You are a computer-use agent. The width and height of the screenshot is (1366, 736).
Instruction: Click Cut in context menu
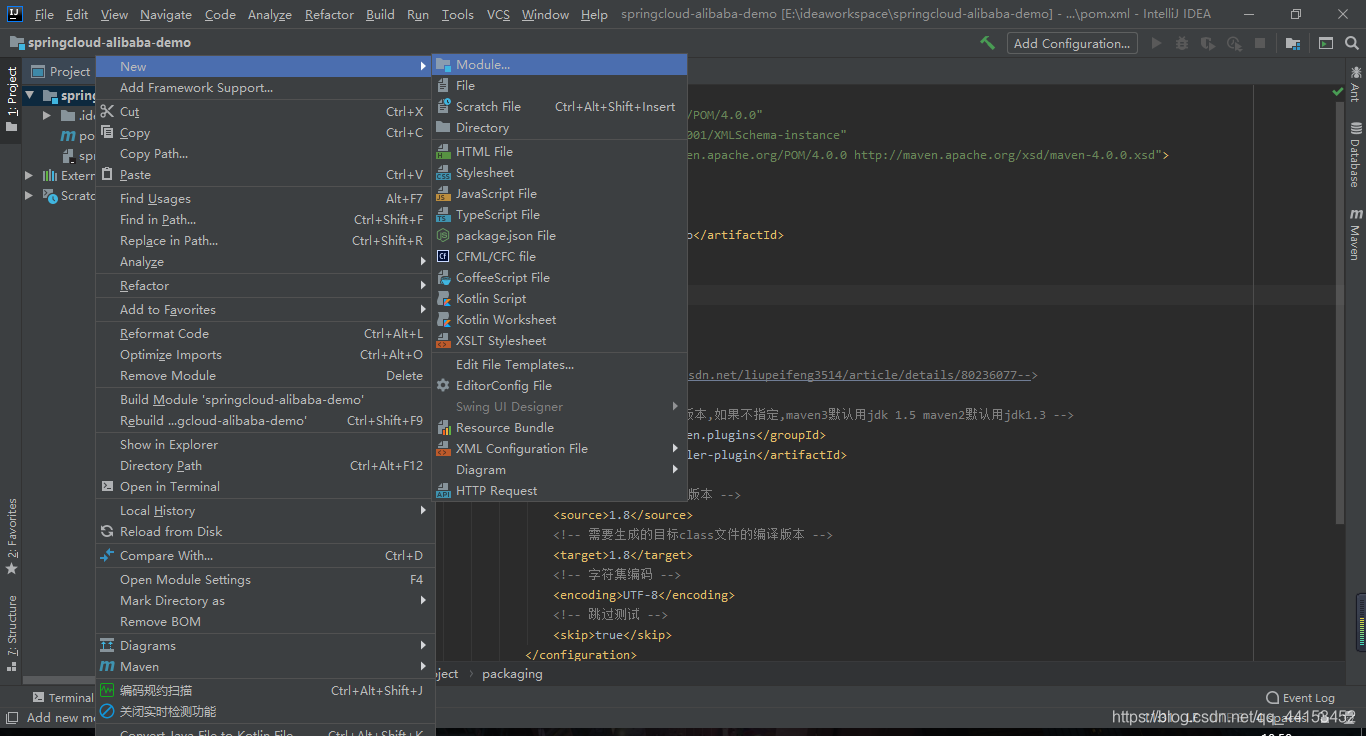[x=265, y=111]
